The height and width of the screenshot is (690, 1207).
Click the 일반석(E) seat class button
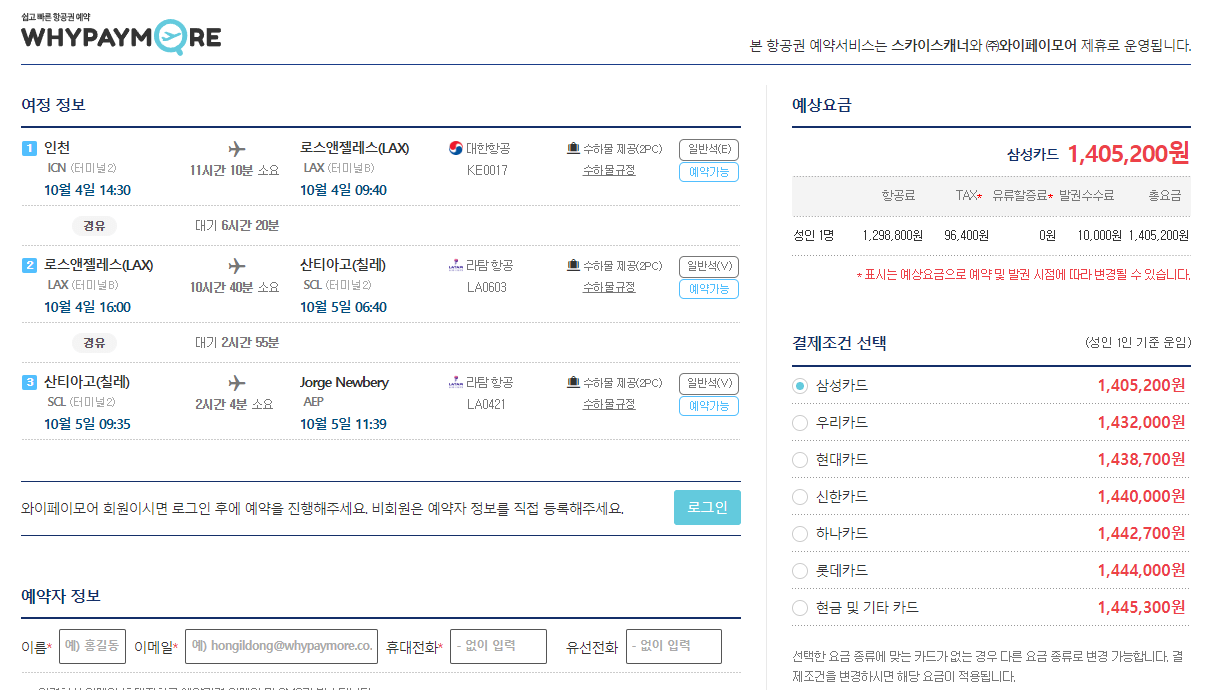pos(708,147)
